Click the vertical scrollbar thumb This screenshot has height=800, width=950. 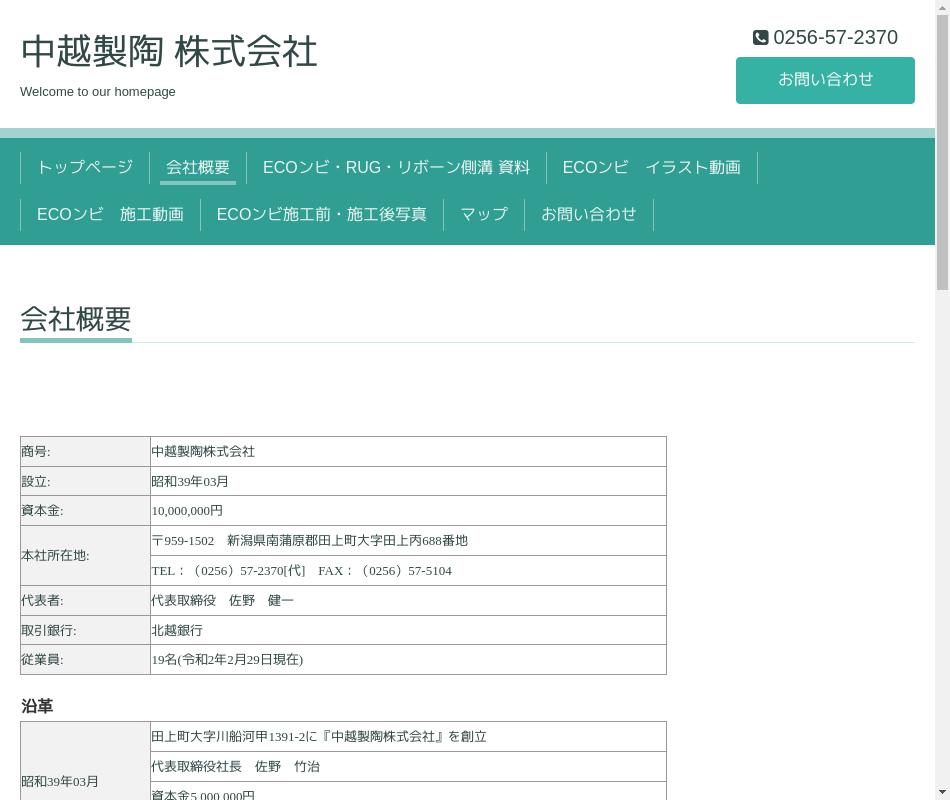pyautogui.click(x=942, y=150)
